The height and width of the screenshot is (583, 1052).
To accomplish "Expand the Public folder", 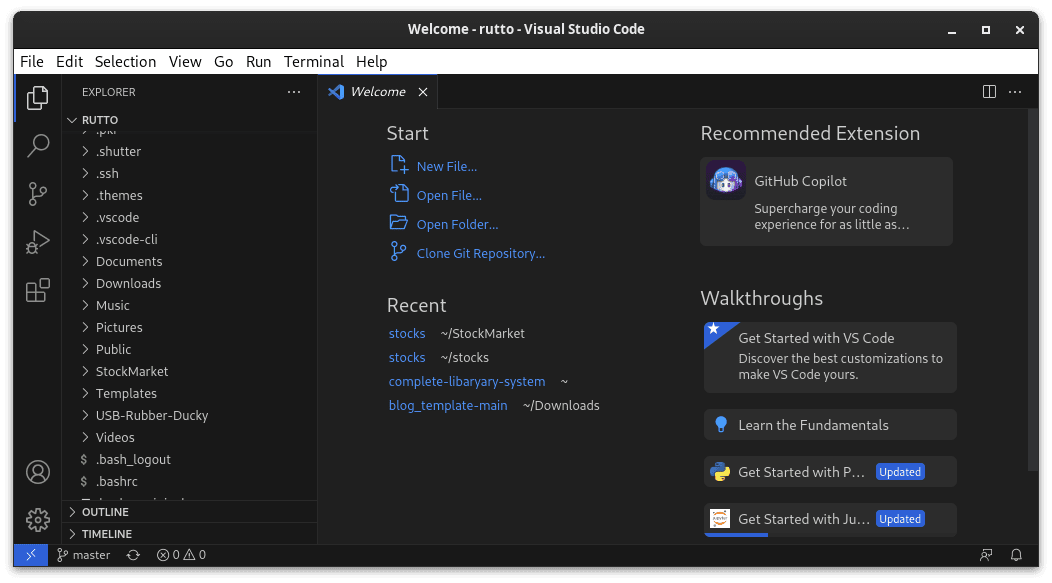I will click(189, 350).
